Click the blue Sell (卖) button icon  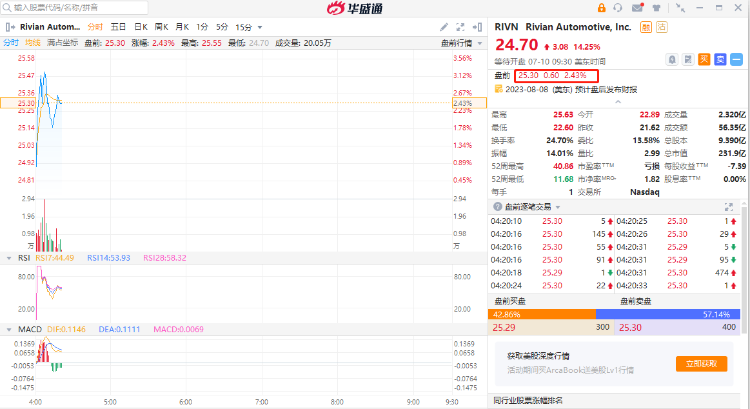719,59
